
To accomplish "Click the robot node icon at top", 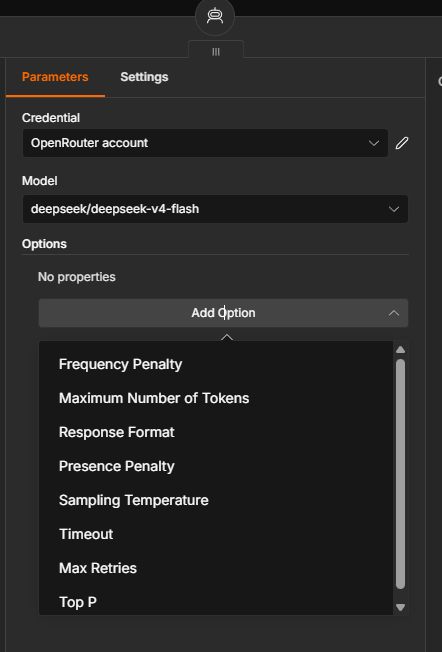I will pyautogui.click(x=215, y=16).
